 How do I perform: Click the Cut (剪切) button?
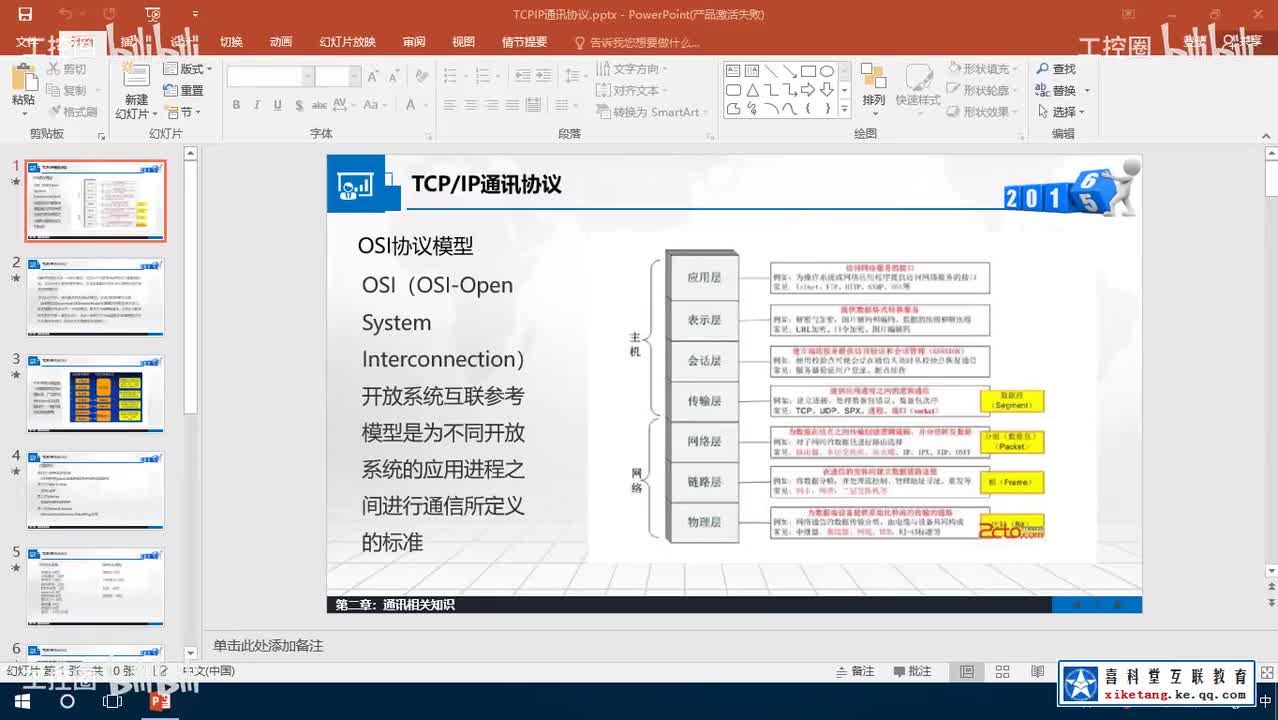point(67,69)
